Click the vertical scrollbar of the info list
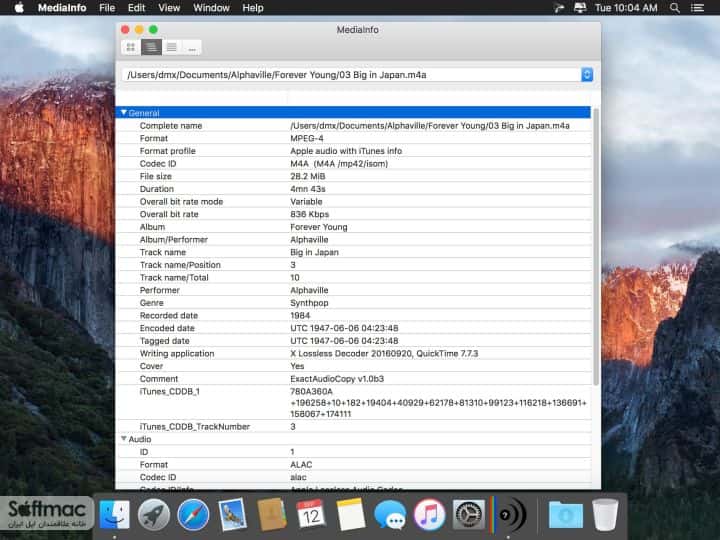Screen dimensions: 720x540 596,248
